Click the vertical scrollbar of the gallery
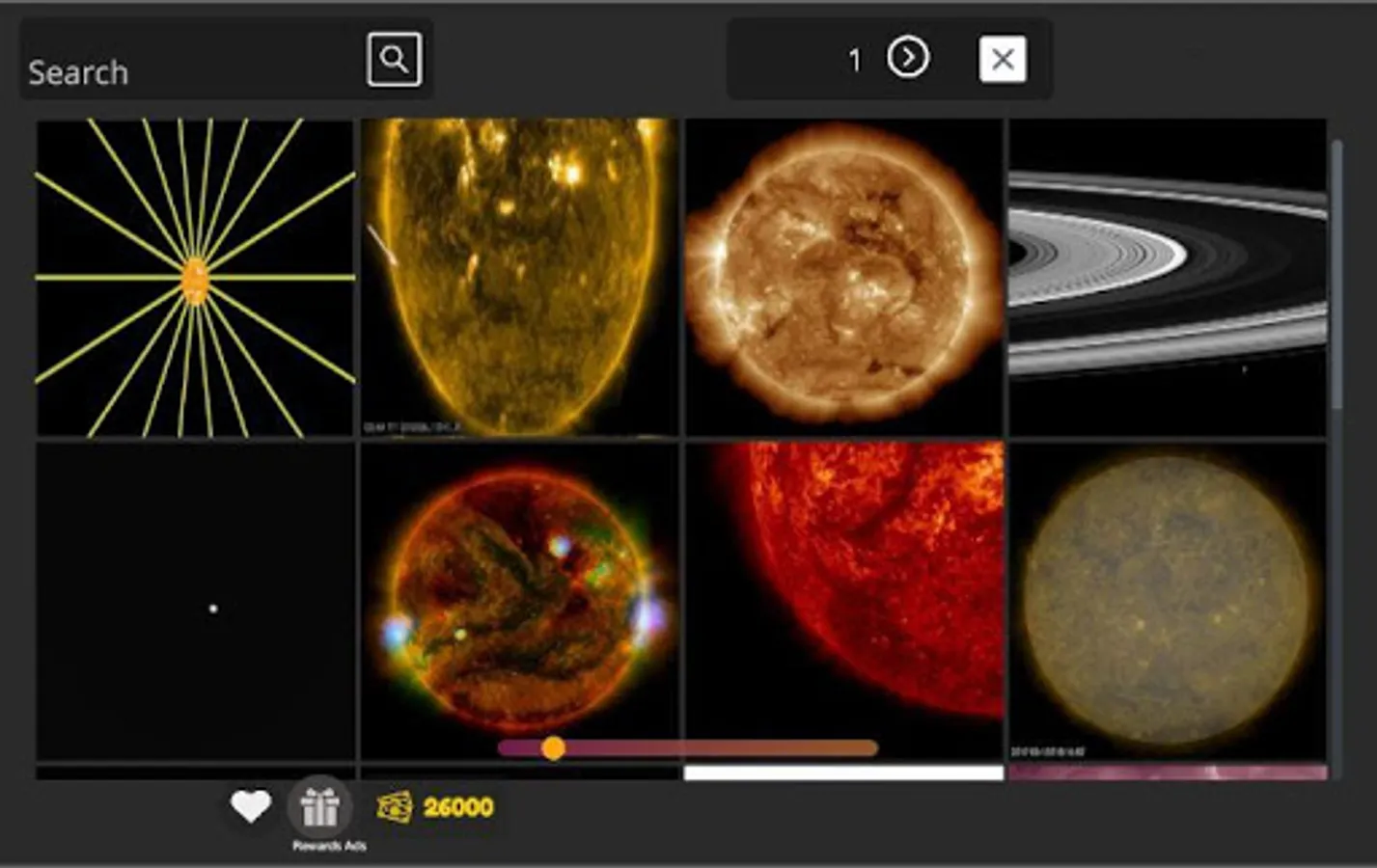Screen dimensions: 1377x868 (1336, 275)
